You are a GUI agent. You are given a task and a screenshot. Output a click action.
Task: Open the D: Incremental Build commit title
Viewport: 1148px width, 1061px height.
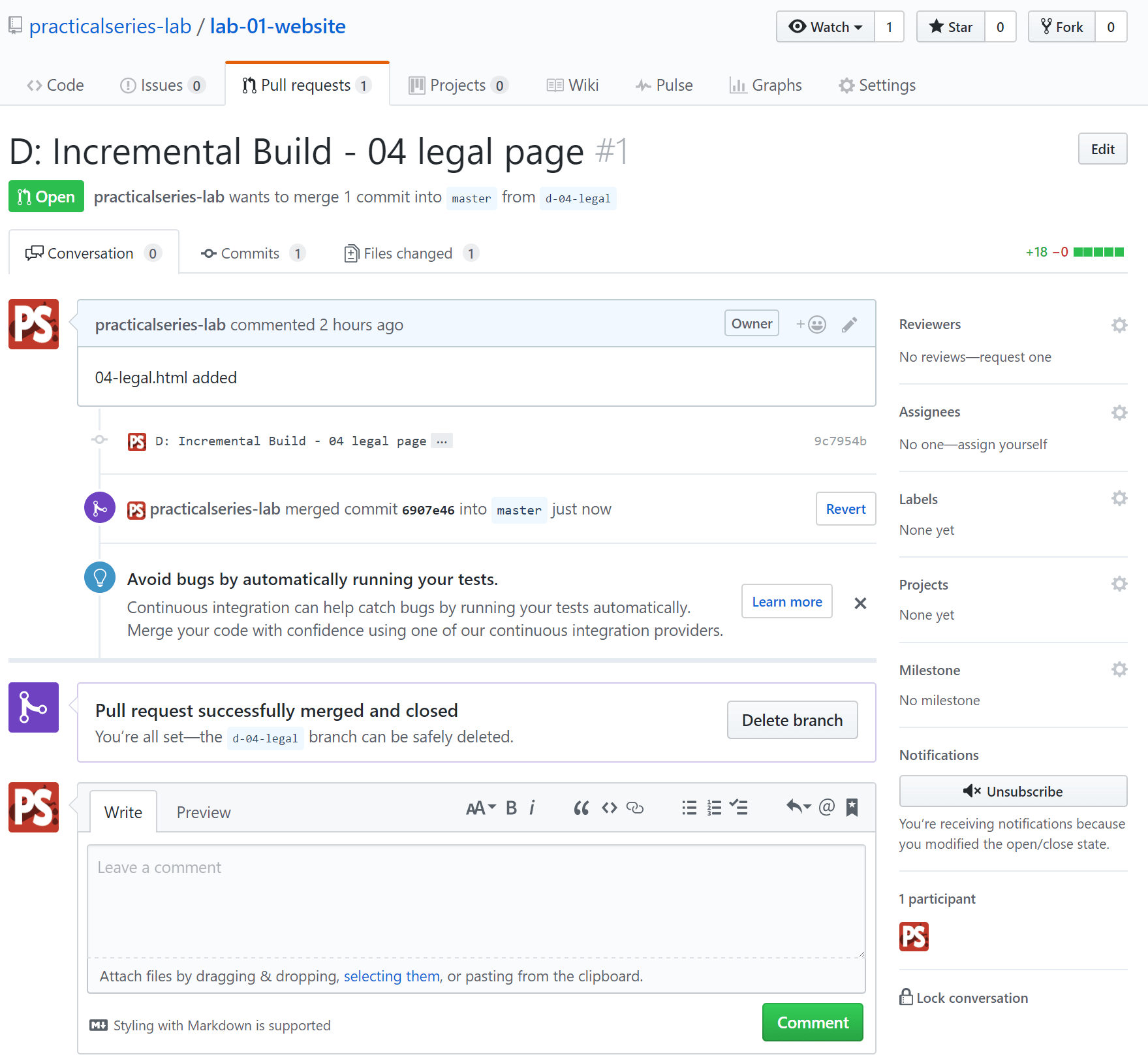290,441
